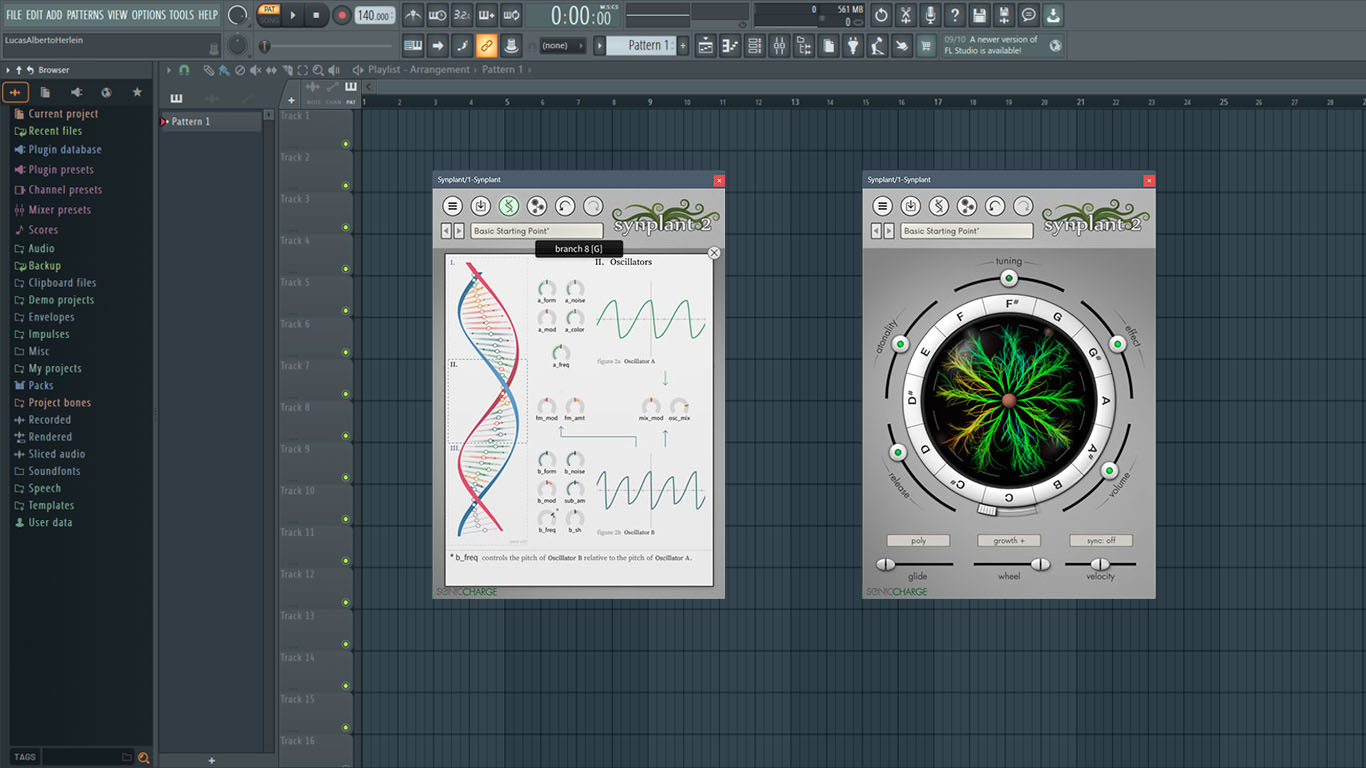Open the plugin picker plug icon

853,45
